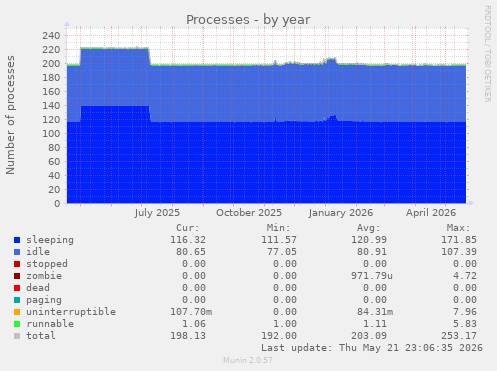Click uninterruptible current value 107.70m
The width and height of the screenshot is (497, 371).
191,312
